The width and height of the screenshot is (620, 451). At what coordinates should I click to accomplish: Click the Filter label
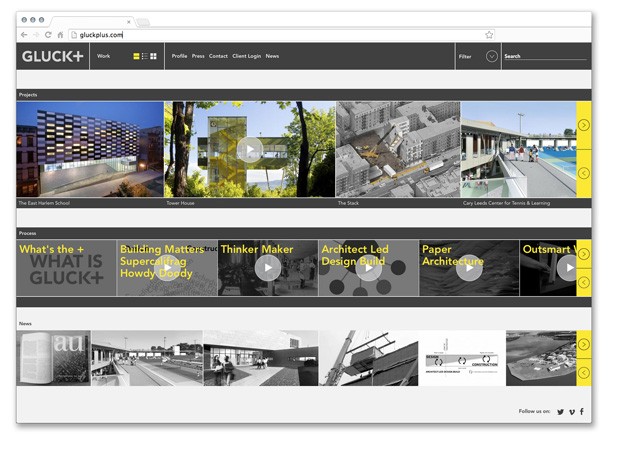point(465,57)
